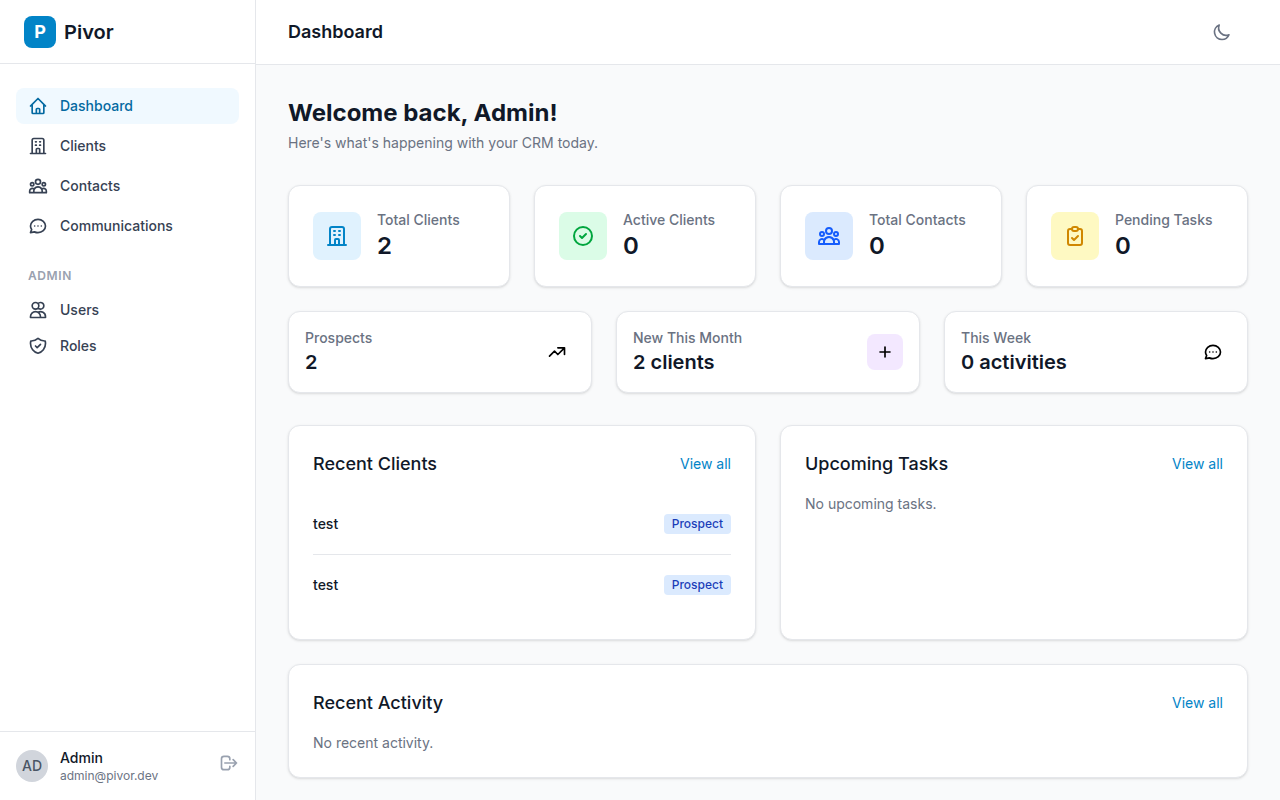This screenshot has width=1280, height=800.
Task: Toggle dark mode with the moon icon
Action: (x=1221, y=31)
